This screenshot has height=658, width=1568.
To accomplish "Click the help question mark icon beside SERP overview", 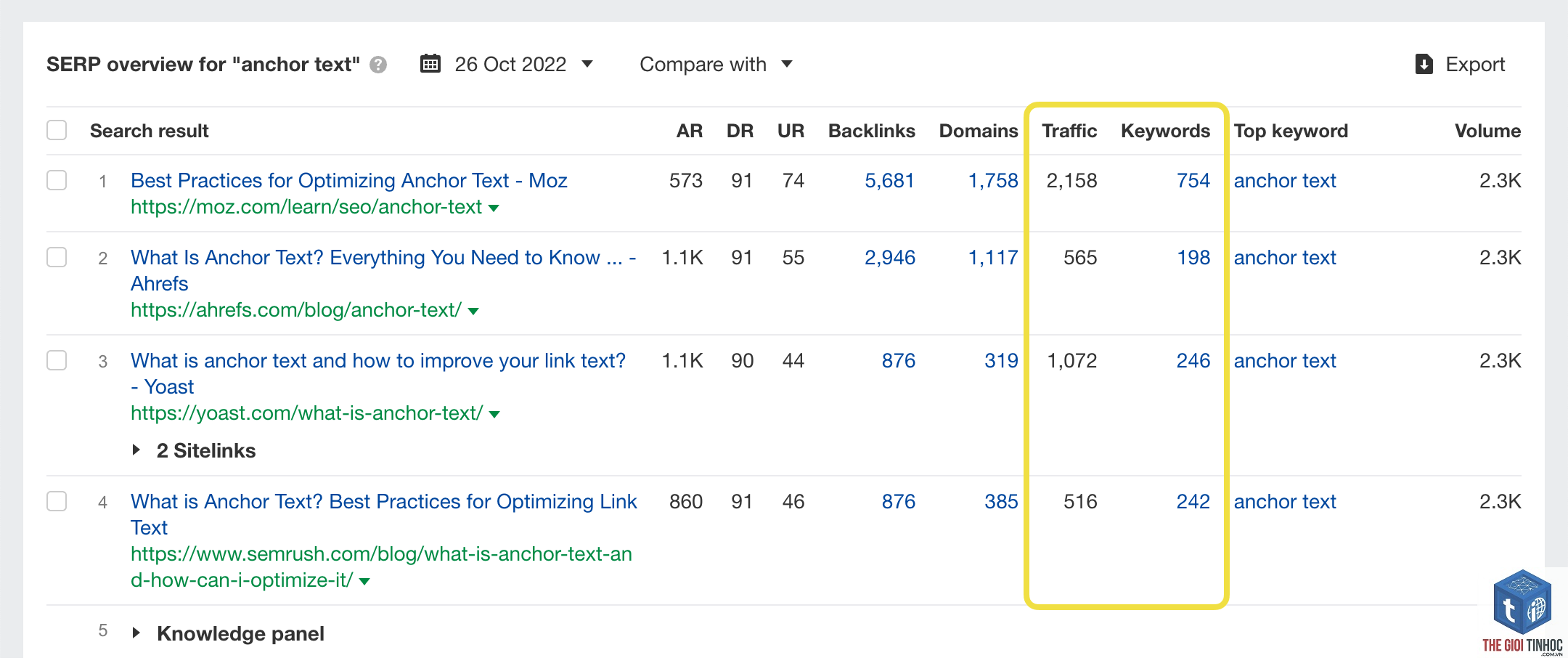I will tap(377, 65).
